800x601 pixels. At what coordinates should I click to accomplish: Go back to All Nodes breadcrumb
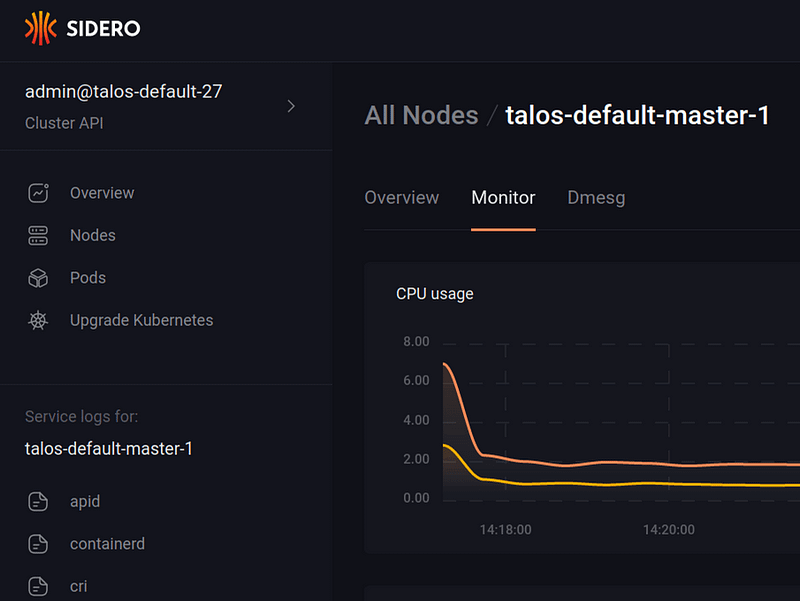pyautogui.click(x=421, y=115)
